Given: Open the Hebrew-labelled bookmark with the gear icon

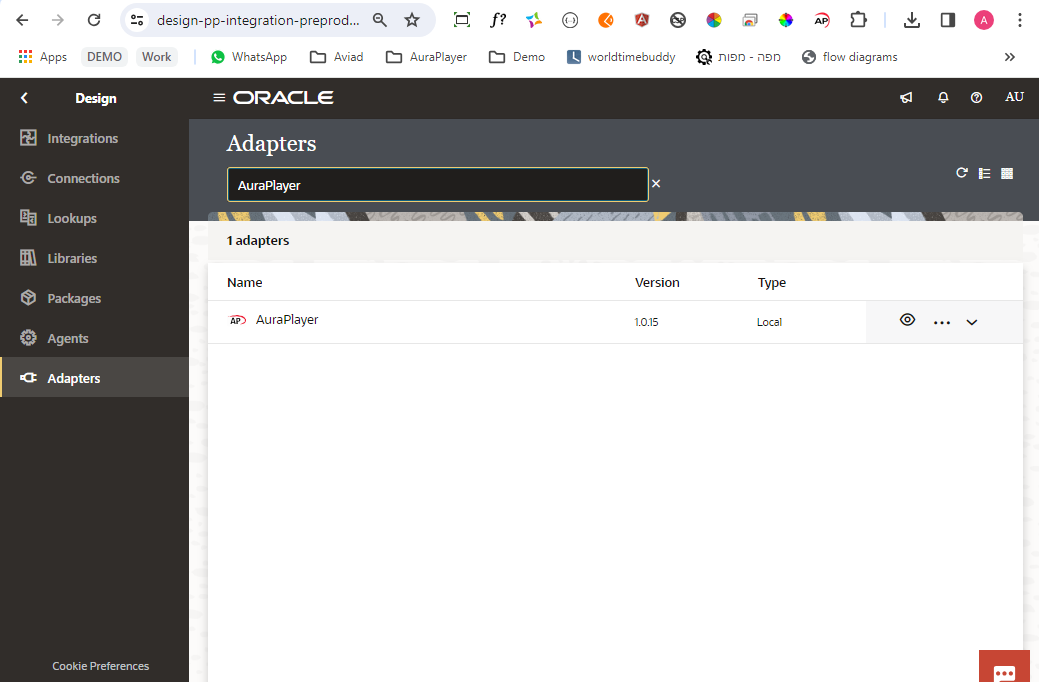Looking at the screenshot, I should click(738, 57).
